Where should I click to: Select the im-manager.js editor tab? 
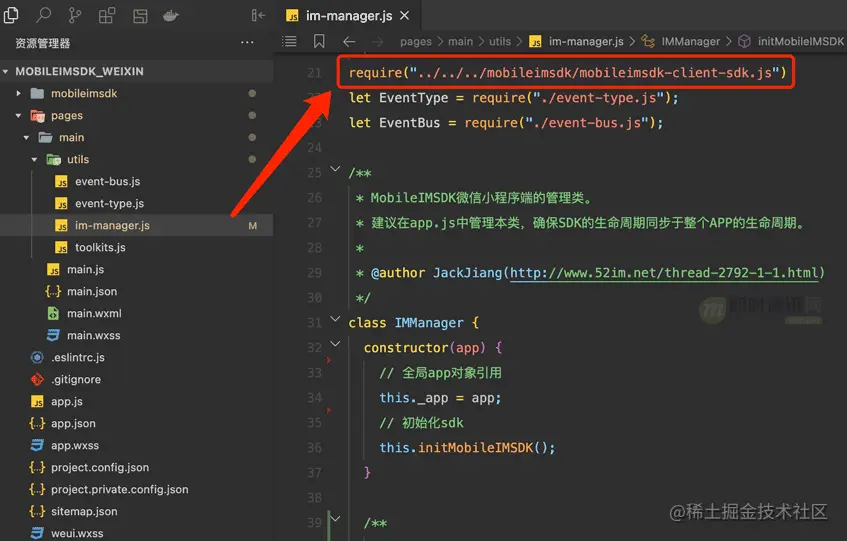pyautogui.click(x=348, y=16)
